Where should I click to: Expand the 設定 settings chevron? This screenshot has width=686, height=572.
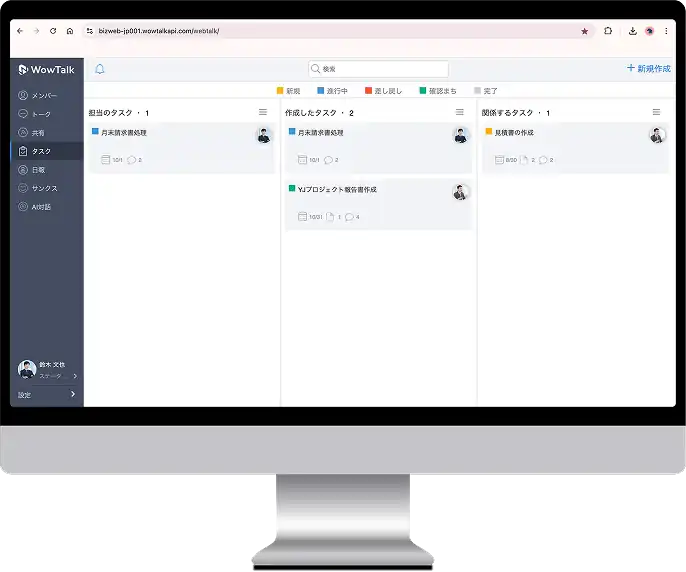tap(73, 394)
